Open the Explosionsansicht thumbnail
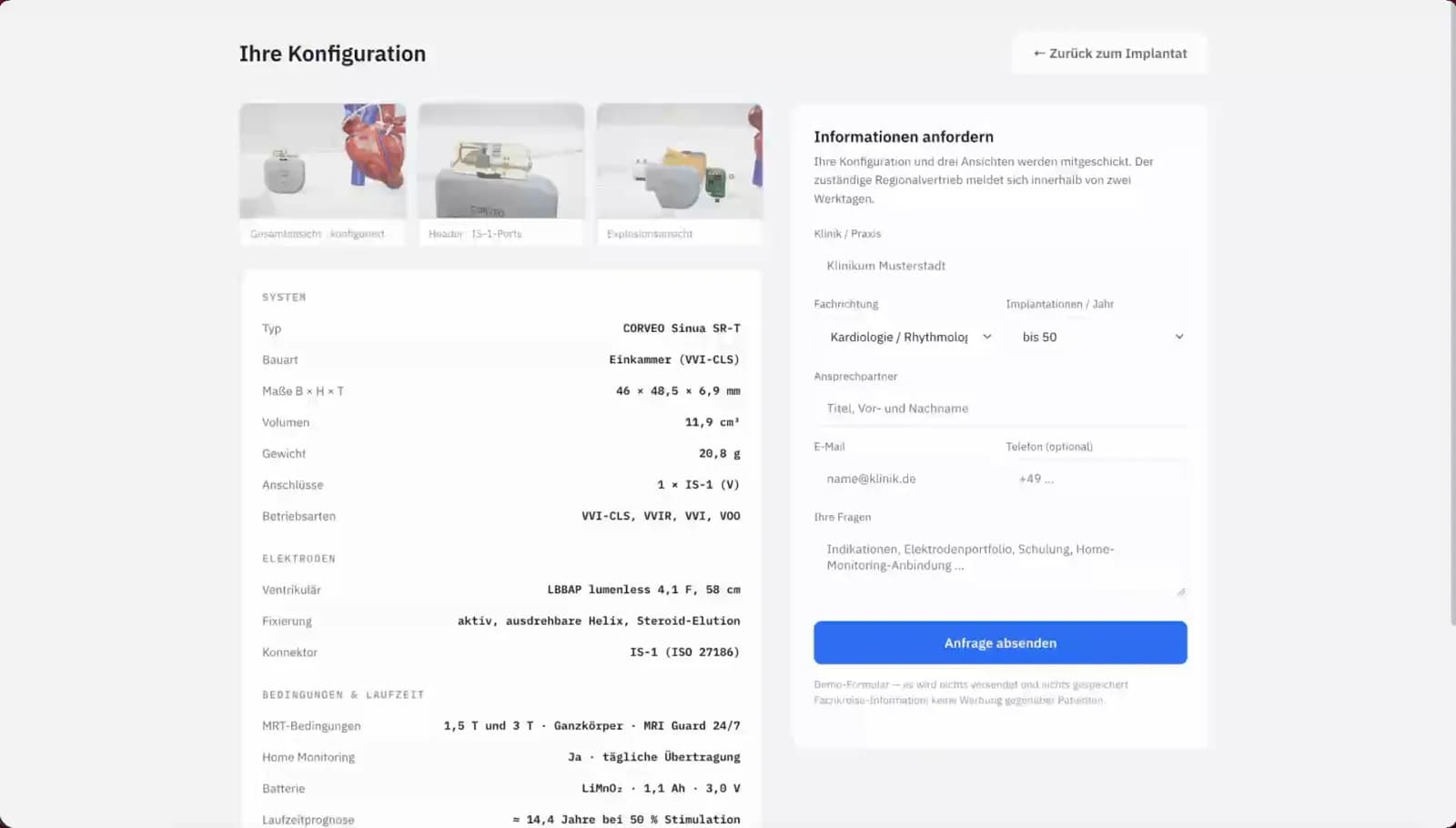 [x=680, y=174]
